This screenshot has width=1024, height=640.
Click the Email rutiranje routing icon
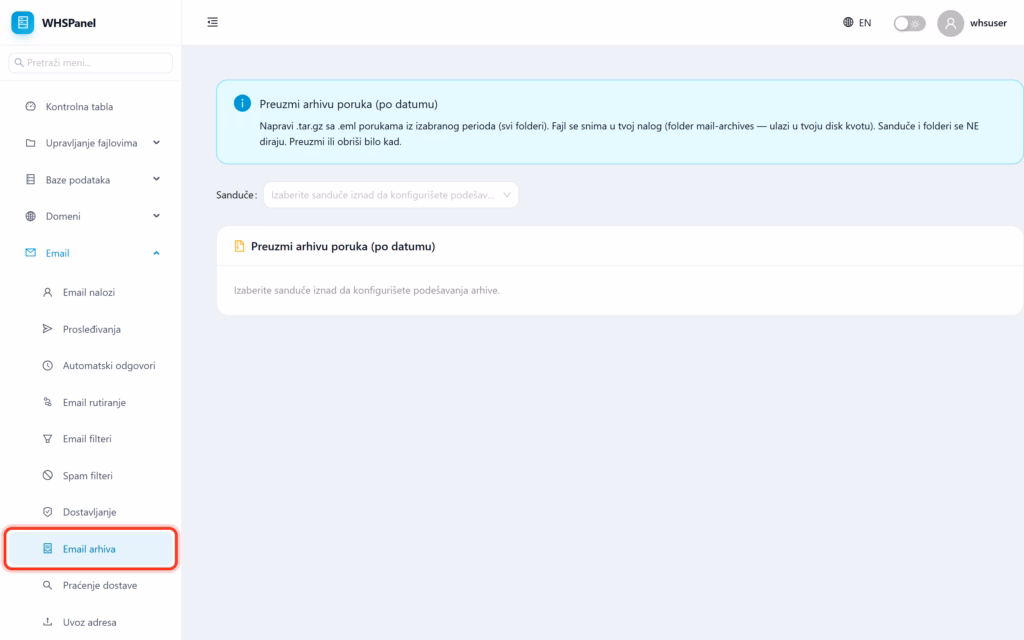(x=48, y=402)
